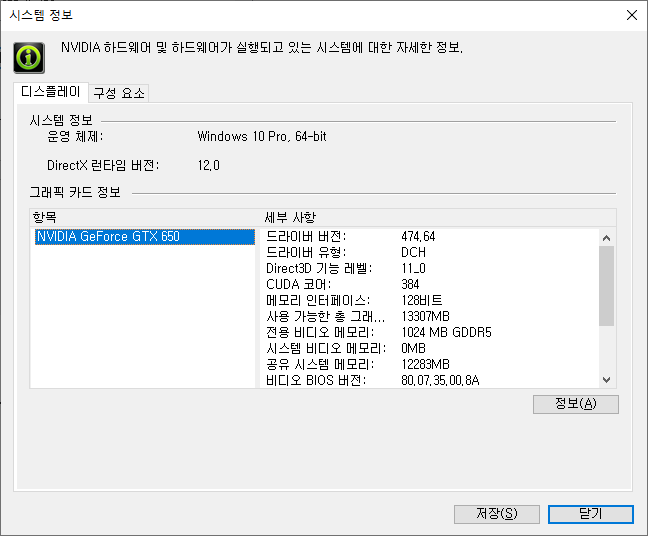
Task: Switch to the 디스플레이 tab
Action: point(51,92)
